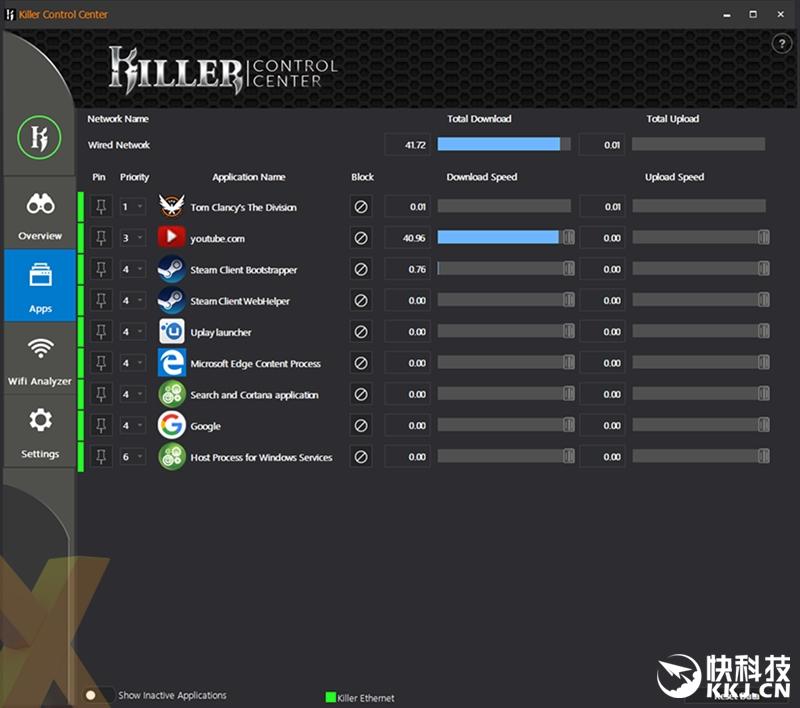The height and width of the screenshot is (708, 800).
Task: Pin Tom Clancy's The Division row
Action: [x=101, y=207]
